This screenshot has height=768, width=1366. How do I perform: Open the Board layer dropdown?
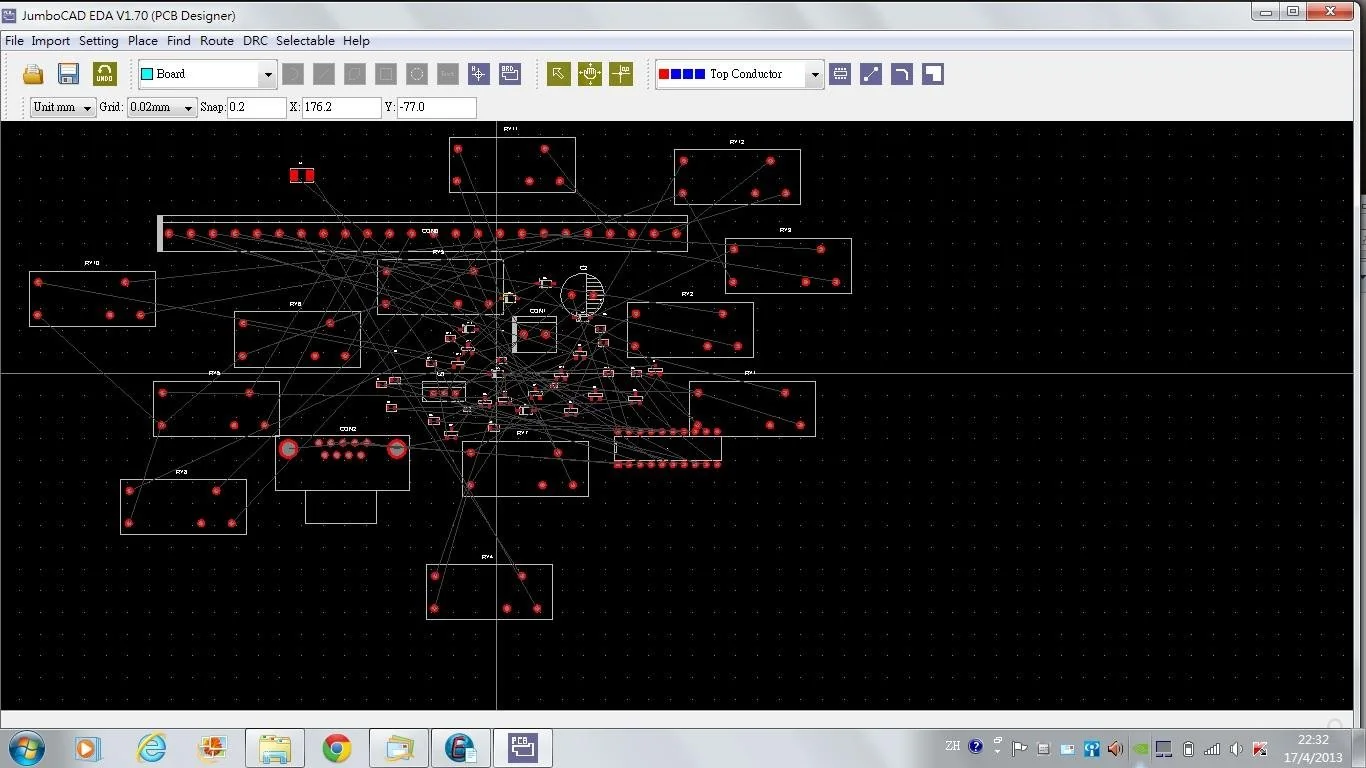coord(267,73)
